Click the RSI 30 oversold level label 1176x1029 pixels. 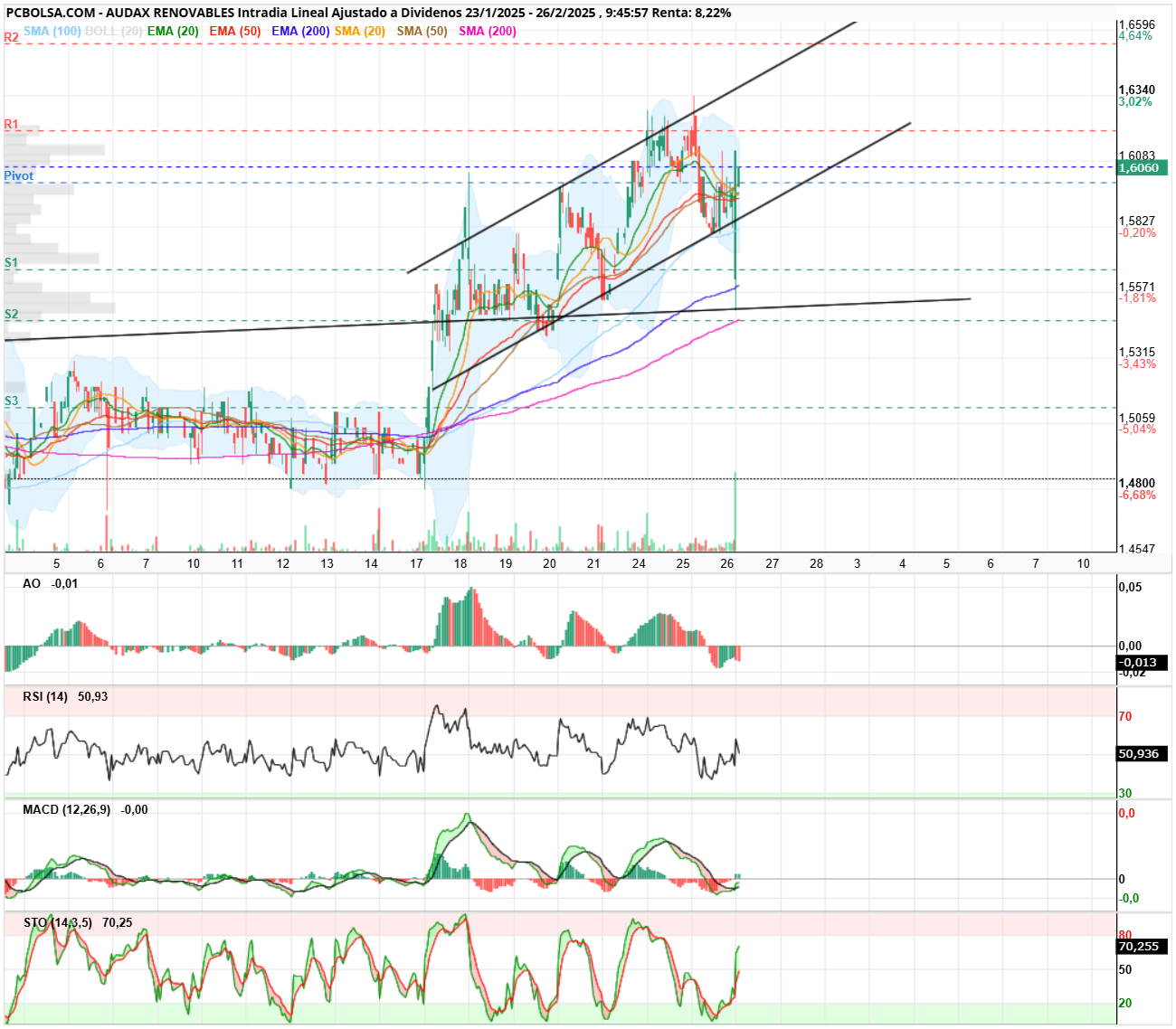pyautogui.click(x=1125, y=794)
